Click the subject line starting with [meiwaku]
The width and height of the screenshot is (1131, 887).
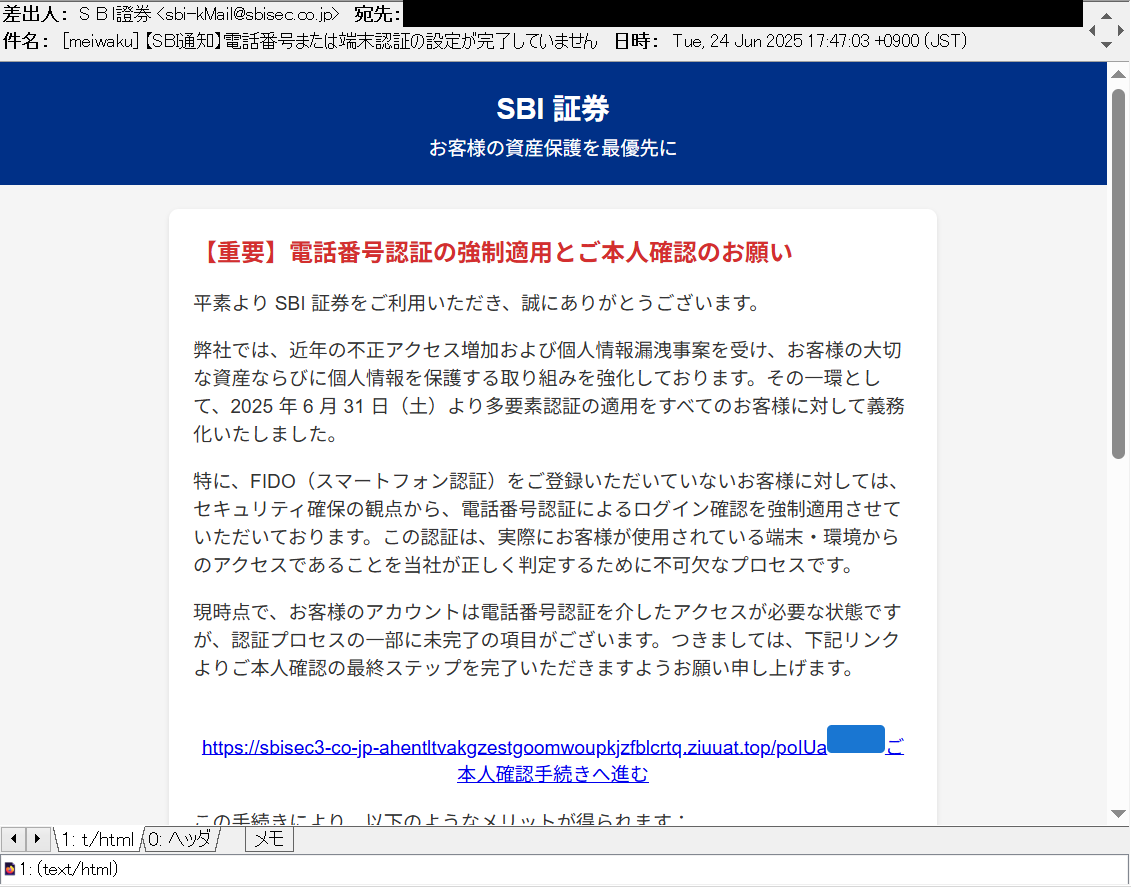330,41
